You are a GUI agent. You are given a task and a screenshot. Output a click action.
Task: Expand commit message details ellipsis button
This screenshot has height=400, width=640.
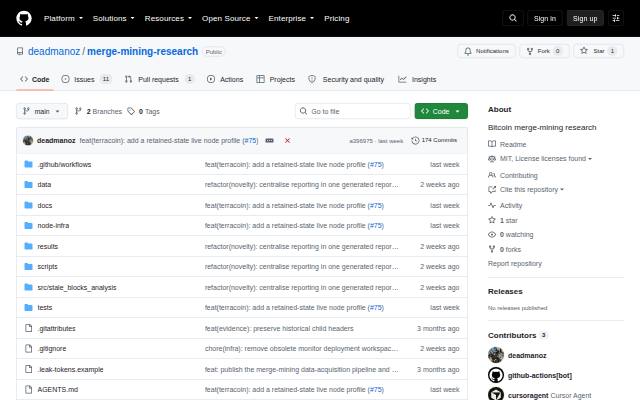[269, 140]
